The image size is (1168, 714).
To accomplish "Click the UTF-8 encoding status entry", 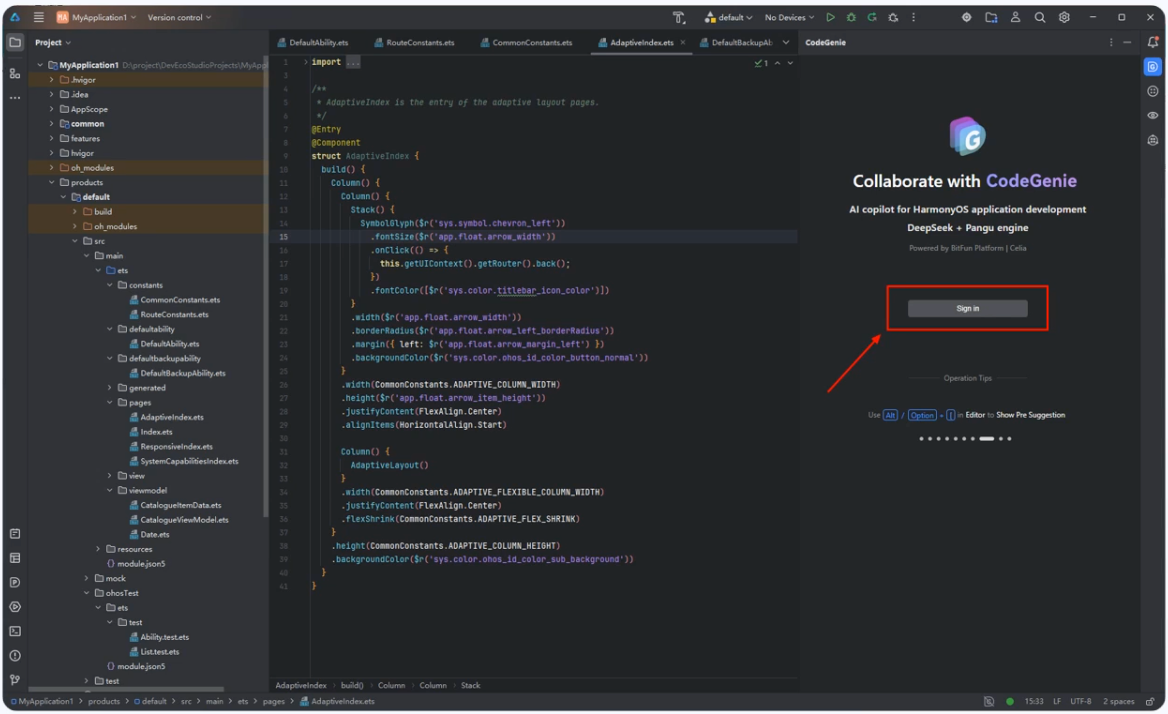I will tap(1080, 701).
